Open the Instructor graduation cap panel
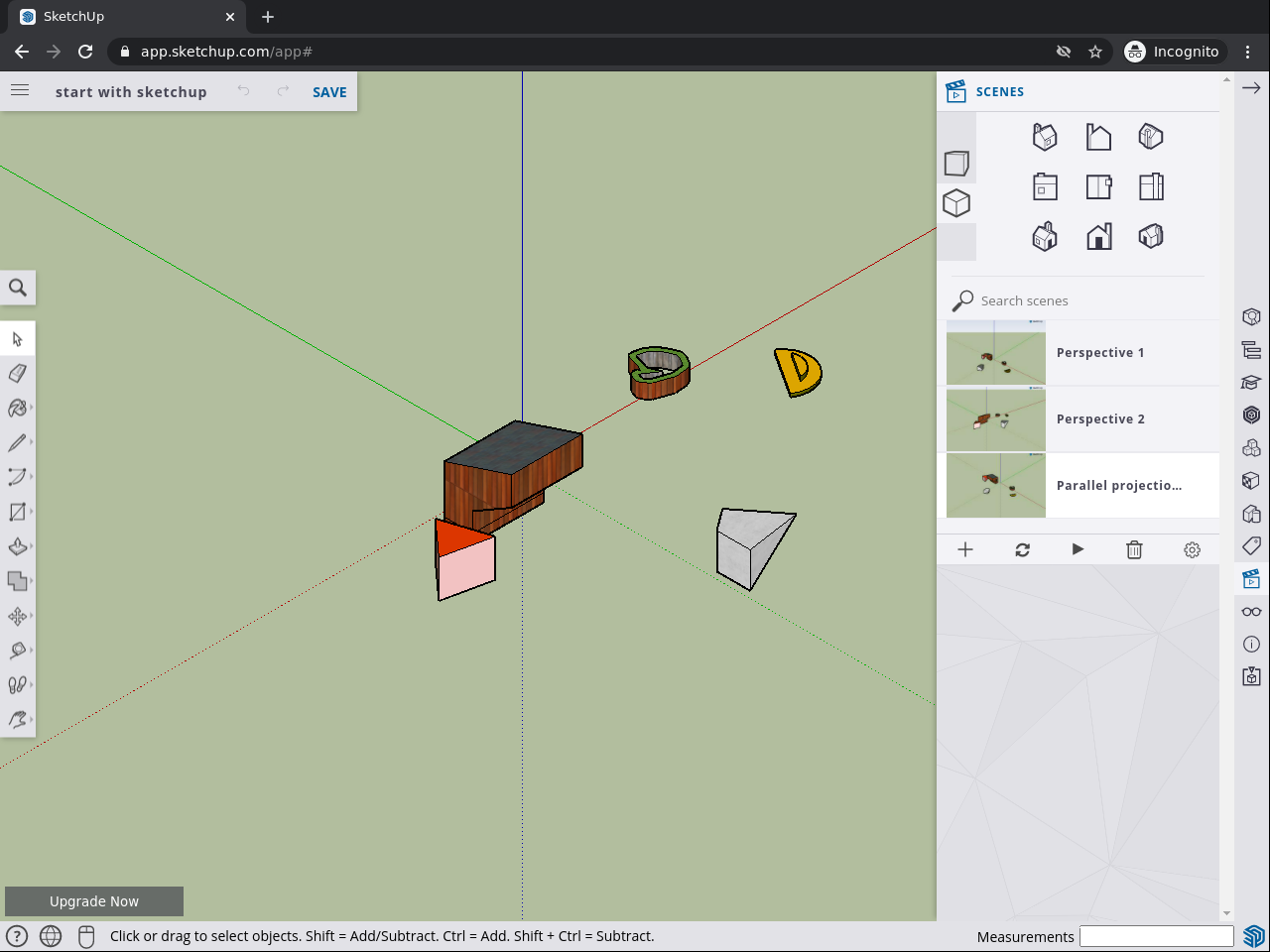Image resolution: width=1270 pixels, height=952 pixels. point(1251,382)
